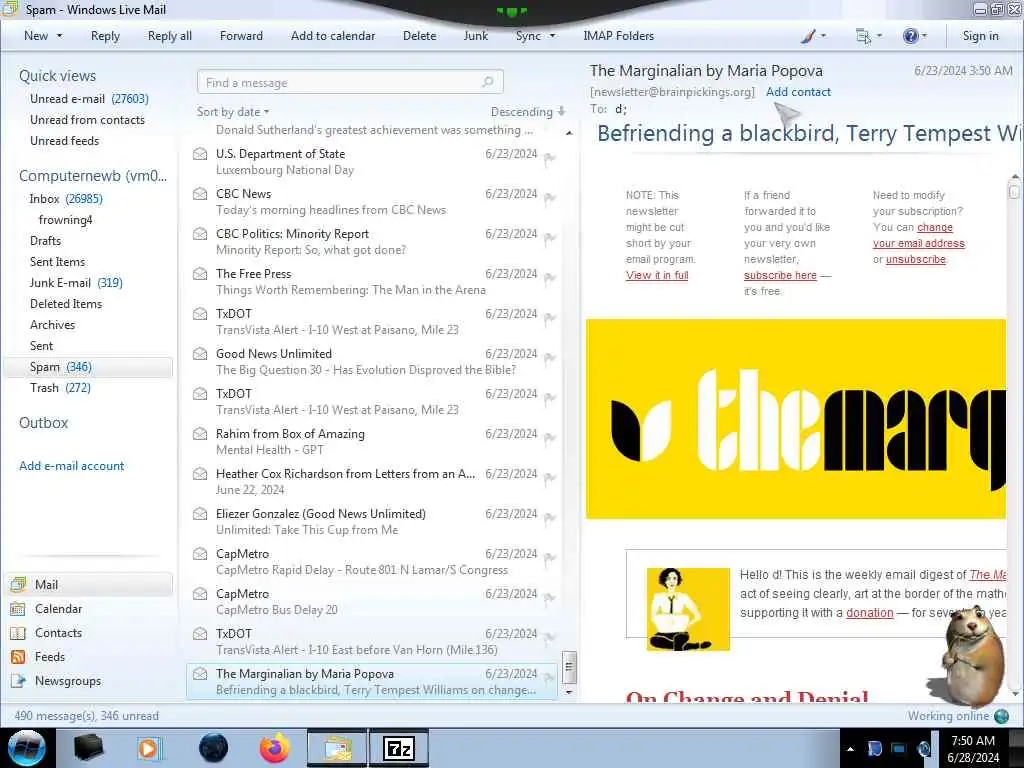1024x768 pixels.
Task: Click the unsubscribe link
Action: tap(916, 259)
